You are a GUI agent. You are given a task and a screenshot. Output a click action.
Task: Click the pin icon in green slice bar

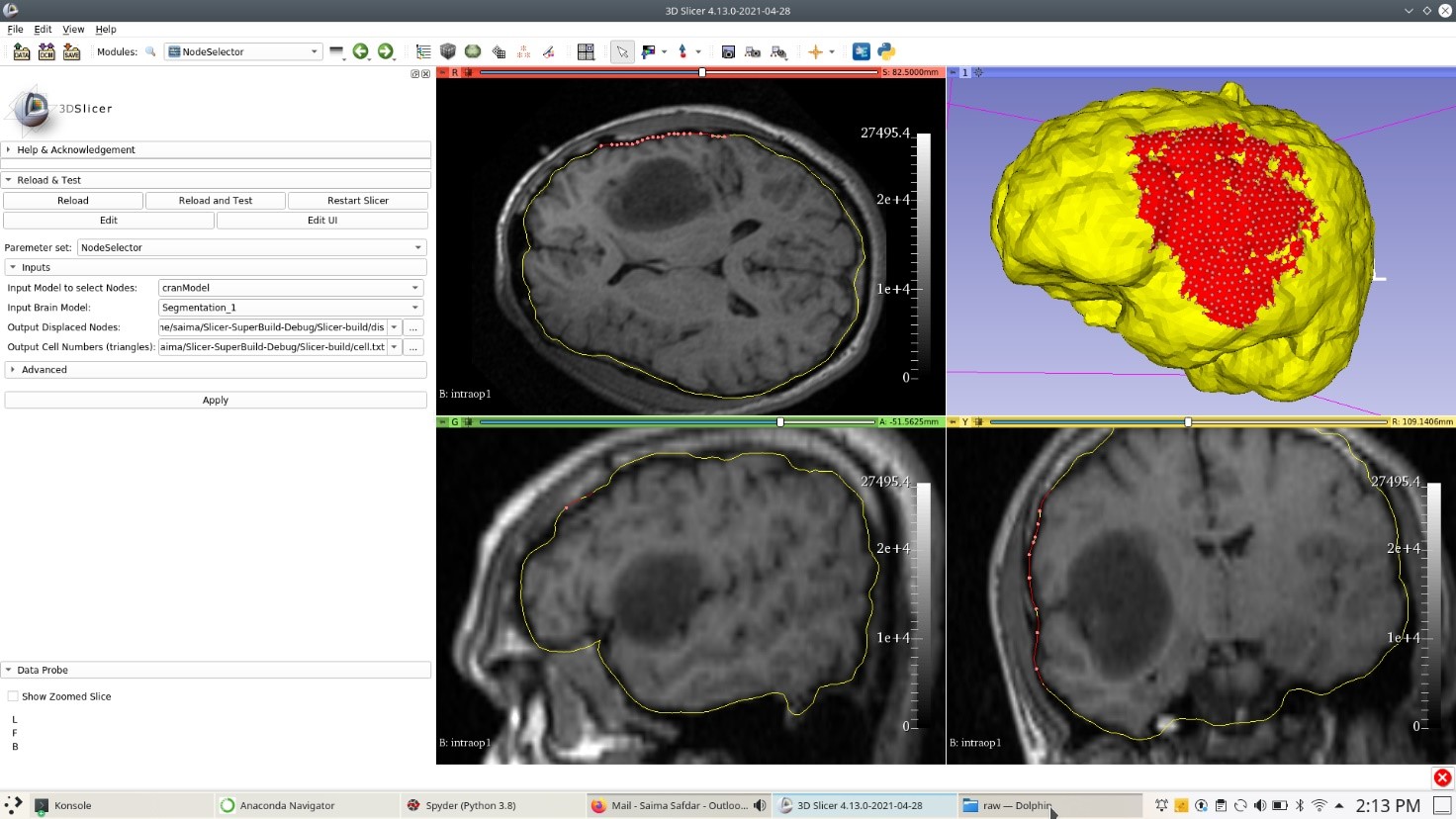point(443,421)
